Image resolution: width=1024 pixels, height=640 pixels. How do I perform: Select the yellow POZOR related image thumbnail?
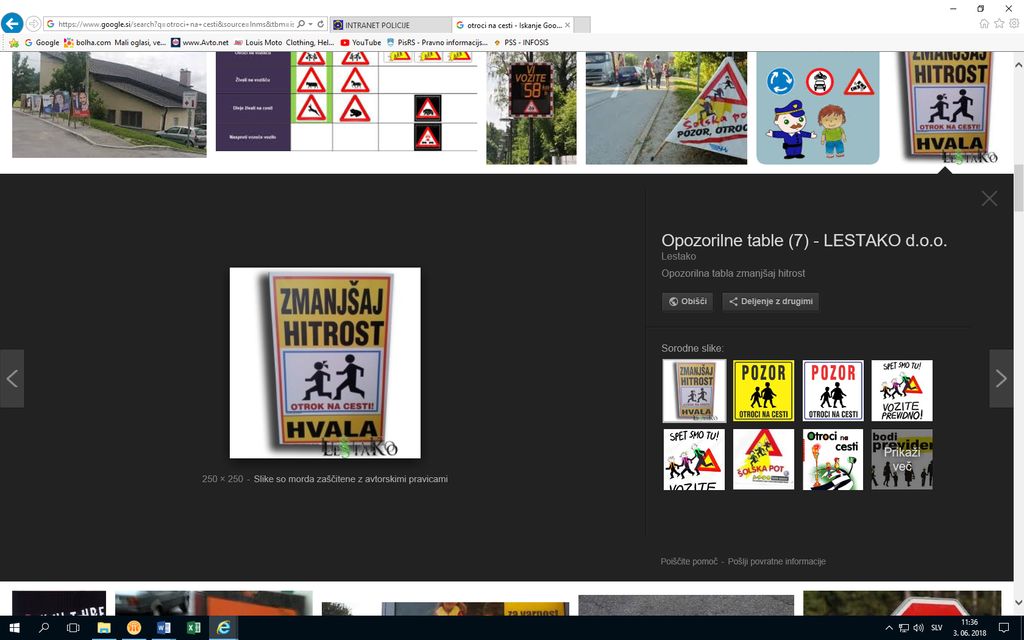coord(763,391)
